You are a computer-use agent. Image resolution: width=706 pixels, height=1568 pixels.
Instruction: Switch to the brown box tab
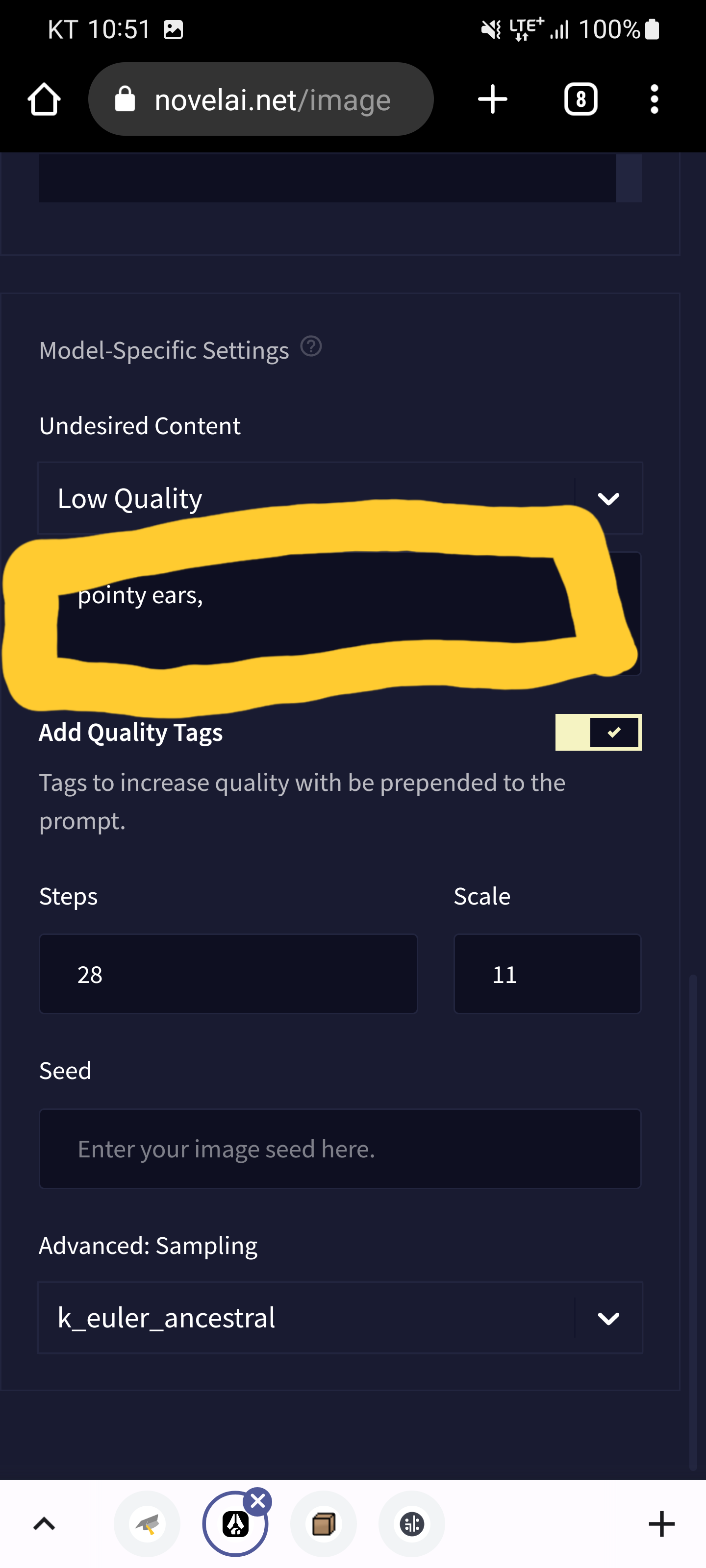(x=324, y=1523)
